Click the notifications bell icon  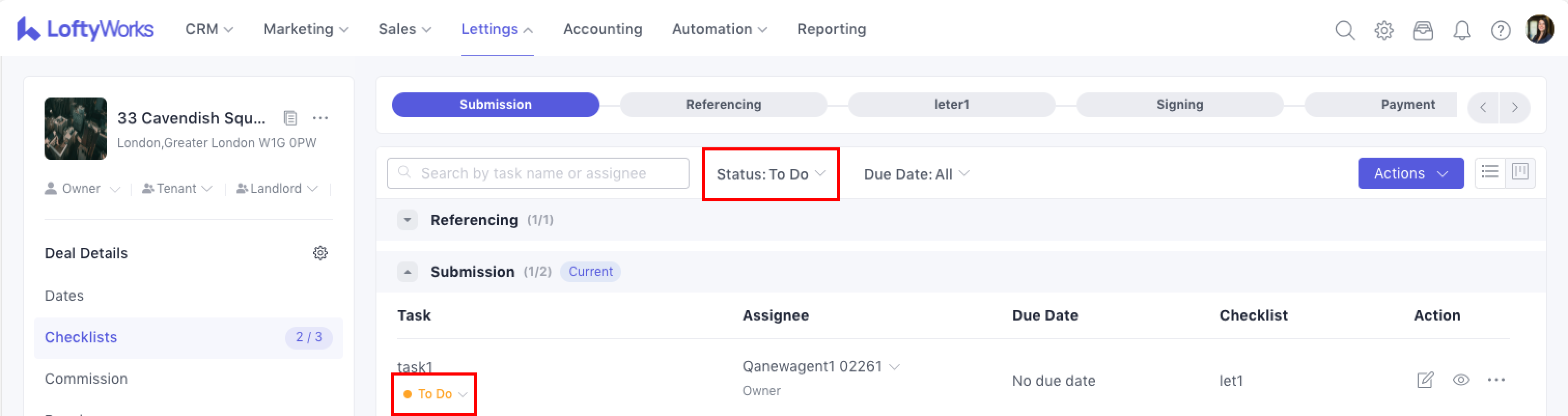[1462, 30]
